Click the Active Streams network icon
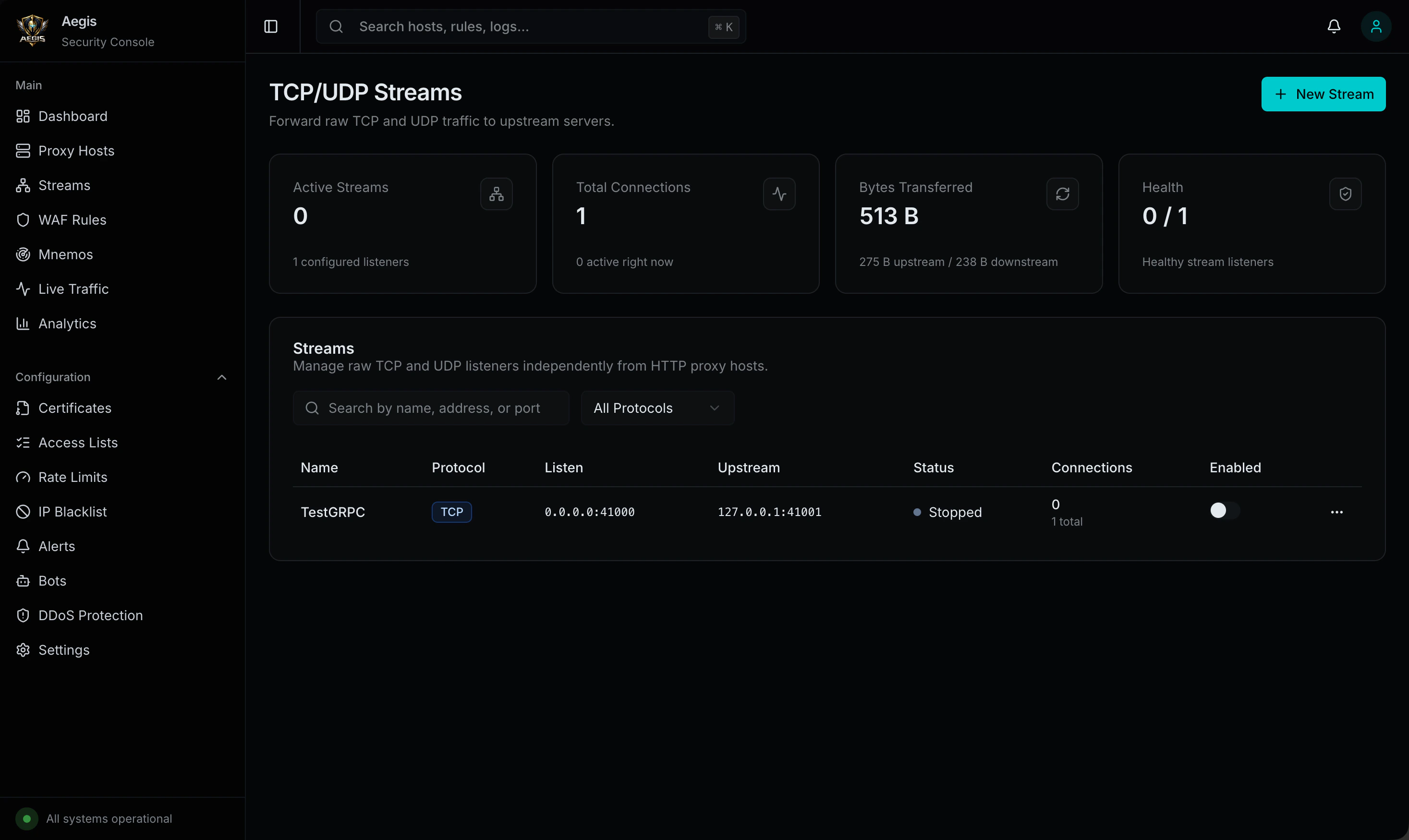The image size is (1409, 840). click(x=496, y=194)
